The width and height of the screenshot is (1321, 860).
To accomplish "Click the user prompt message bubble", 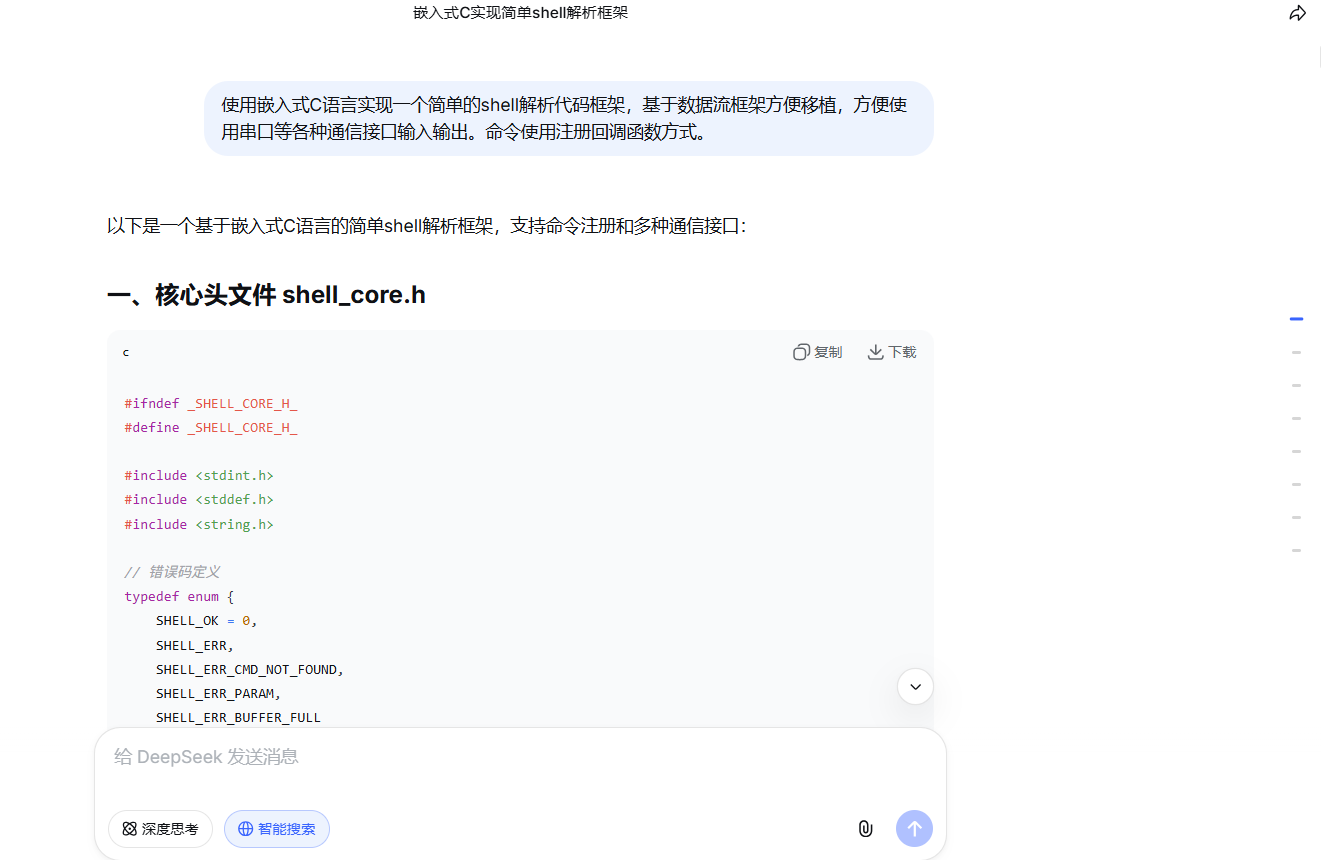I will [x=568, y=118].
